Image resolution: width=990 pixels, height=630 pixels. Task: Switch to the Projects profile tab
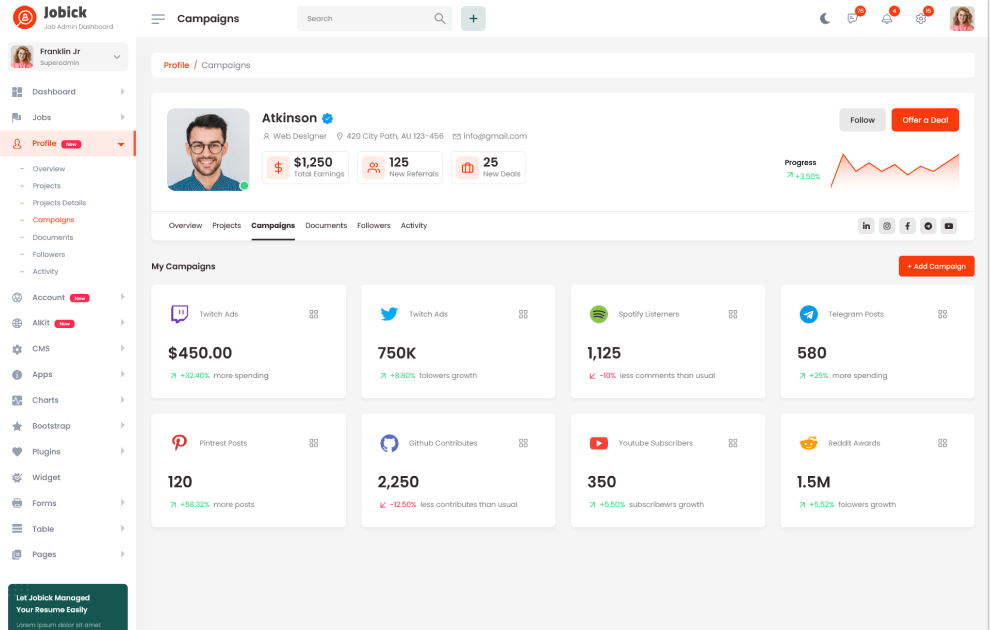[x=227, y=225]
